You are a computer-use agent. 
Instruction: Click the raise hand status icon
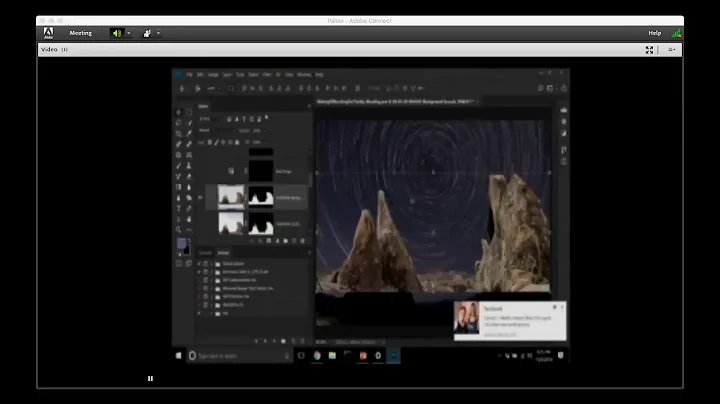(147, 33)
